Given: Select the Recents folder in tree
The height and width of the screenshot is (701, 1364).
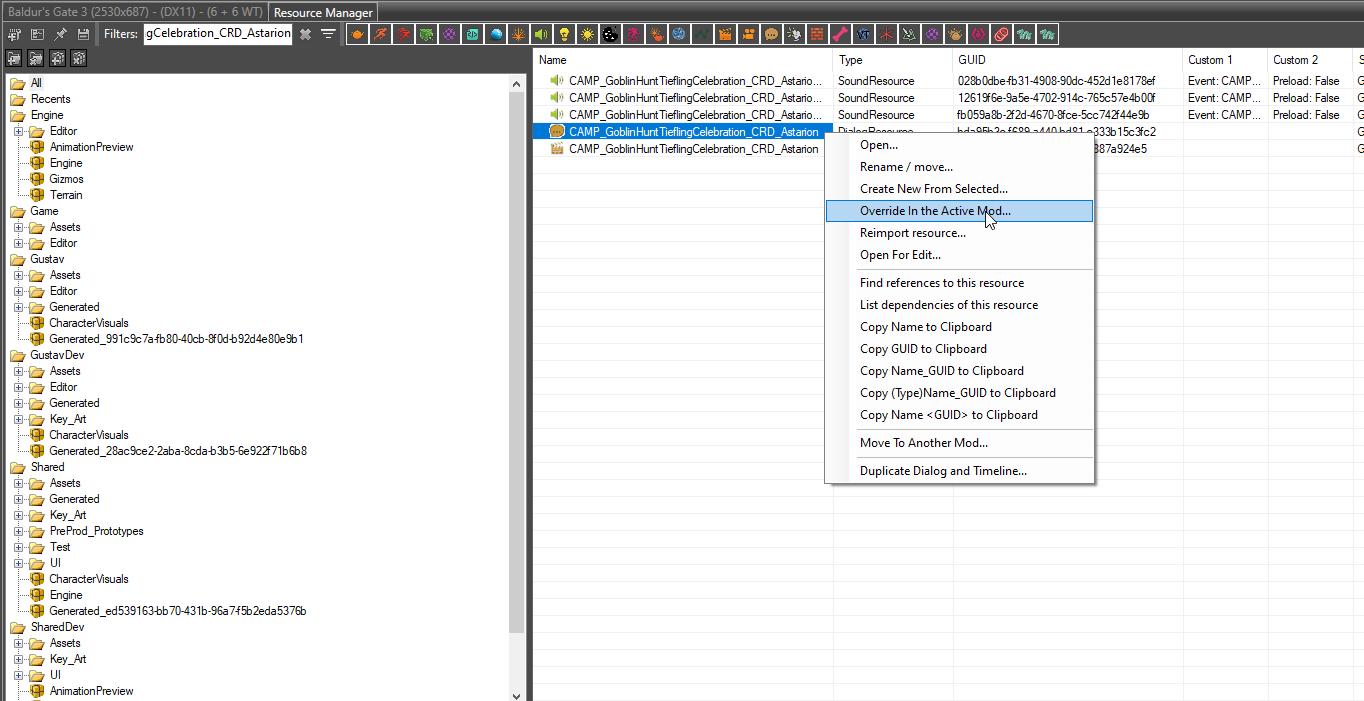Looking at the screenshot, I should (50, 99).
